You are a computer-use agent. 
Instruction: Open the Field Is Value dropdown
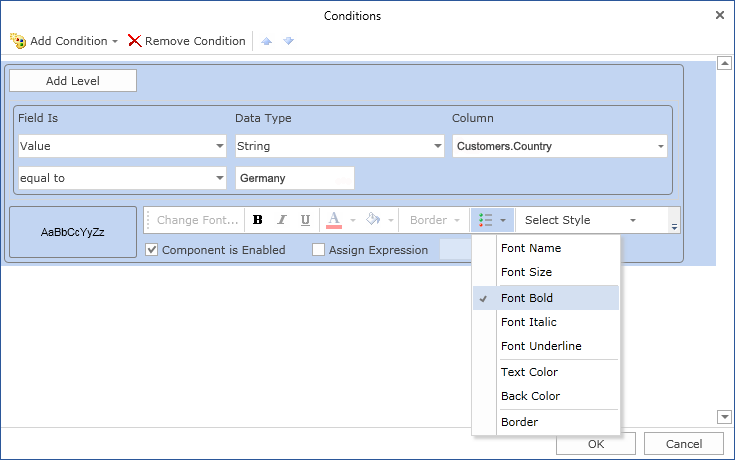point(220,146)
